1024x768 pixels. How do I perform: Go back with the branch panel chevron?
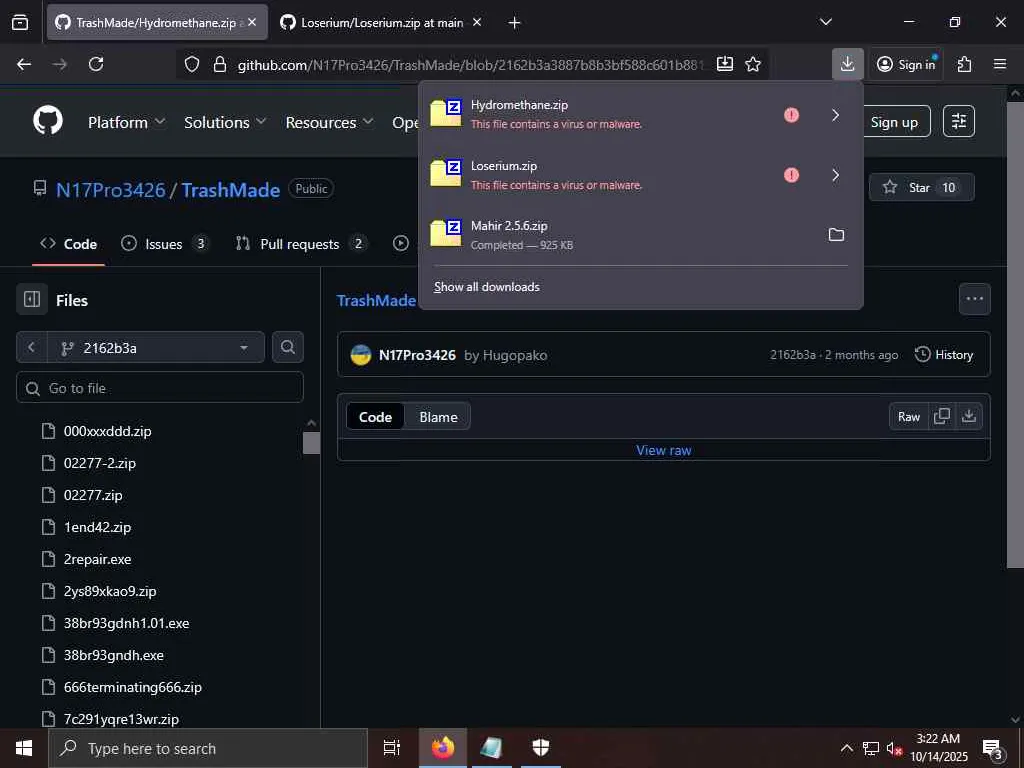coord(31,347)
